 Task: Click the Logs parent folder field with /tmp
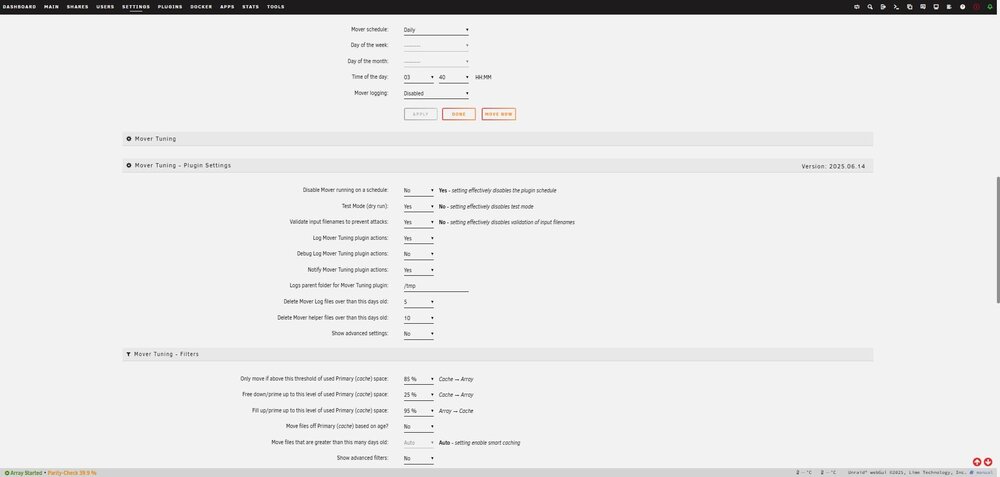point(436,286)
